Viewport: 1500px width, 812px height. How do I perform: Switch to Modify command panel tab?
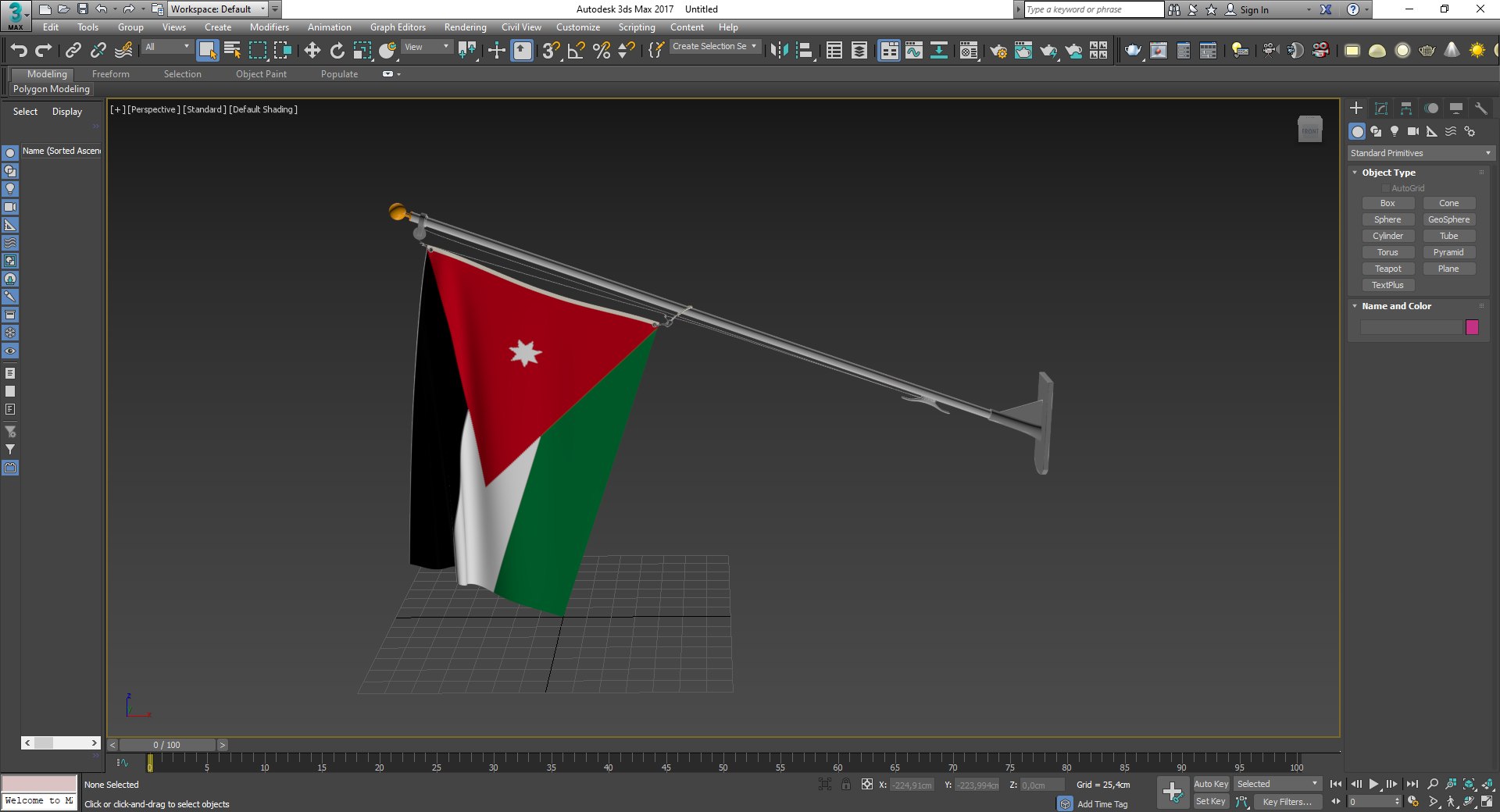pyautogui.click(x=1381, y=109)
